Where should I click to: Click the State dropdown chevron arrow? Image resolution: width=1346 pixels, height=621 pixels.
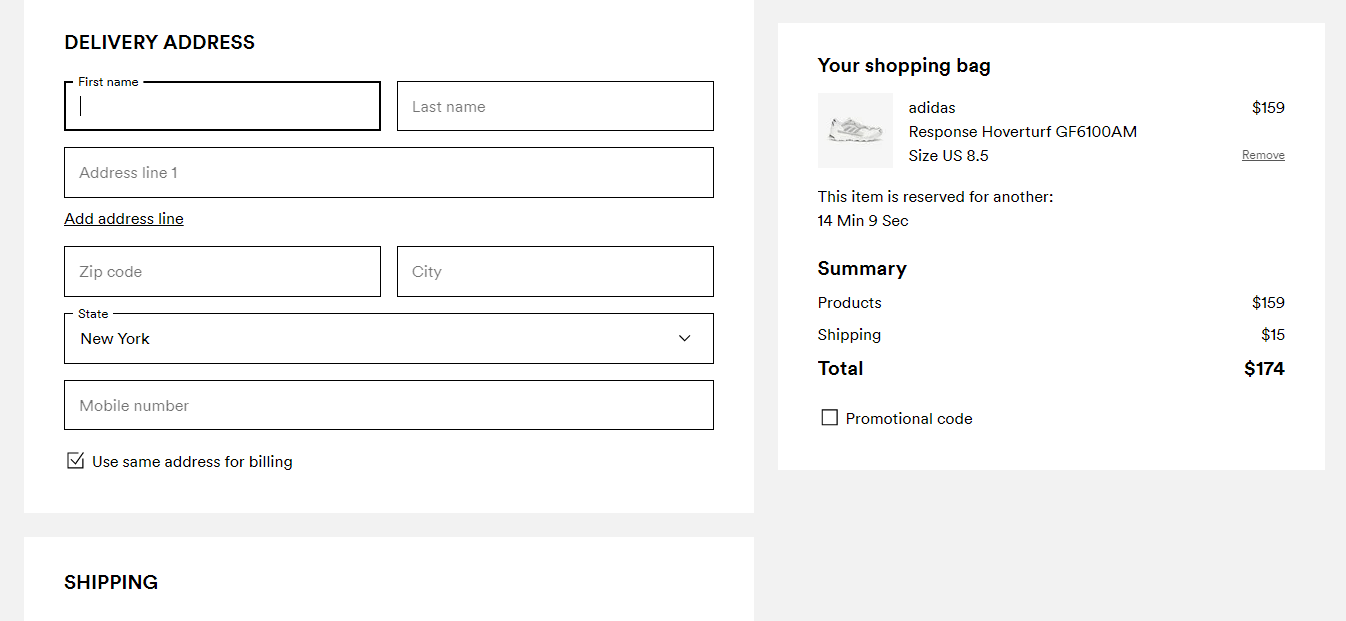685,338
